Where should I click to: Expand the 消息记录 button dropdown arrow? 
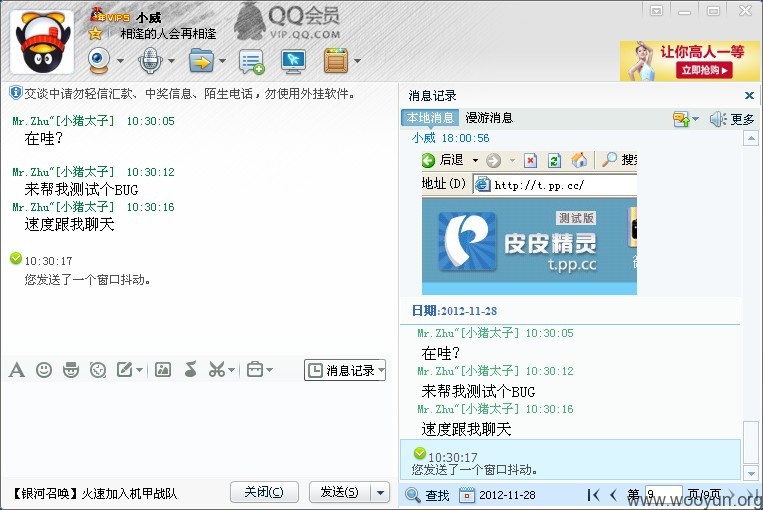coord(382,371)
